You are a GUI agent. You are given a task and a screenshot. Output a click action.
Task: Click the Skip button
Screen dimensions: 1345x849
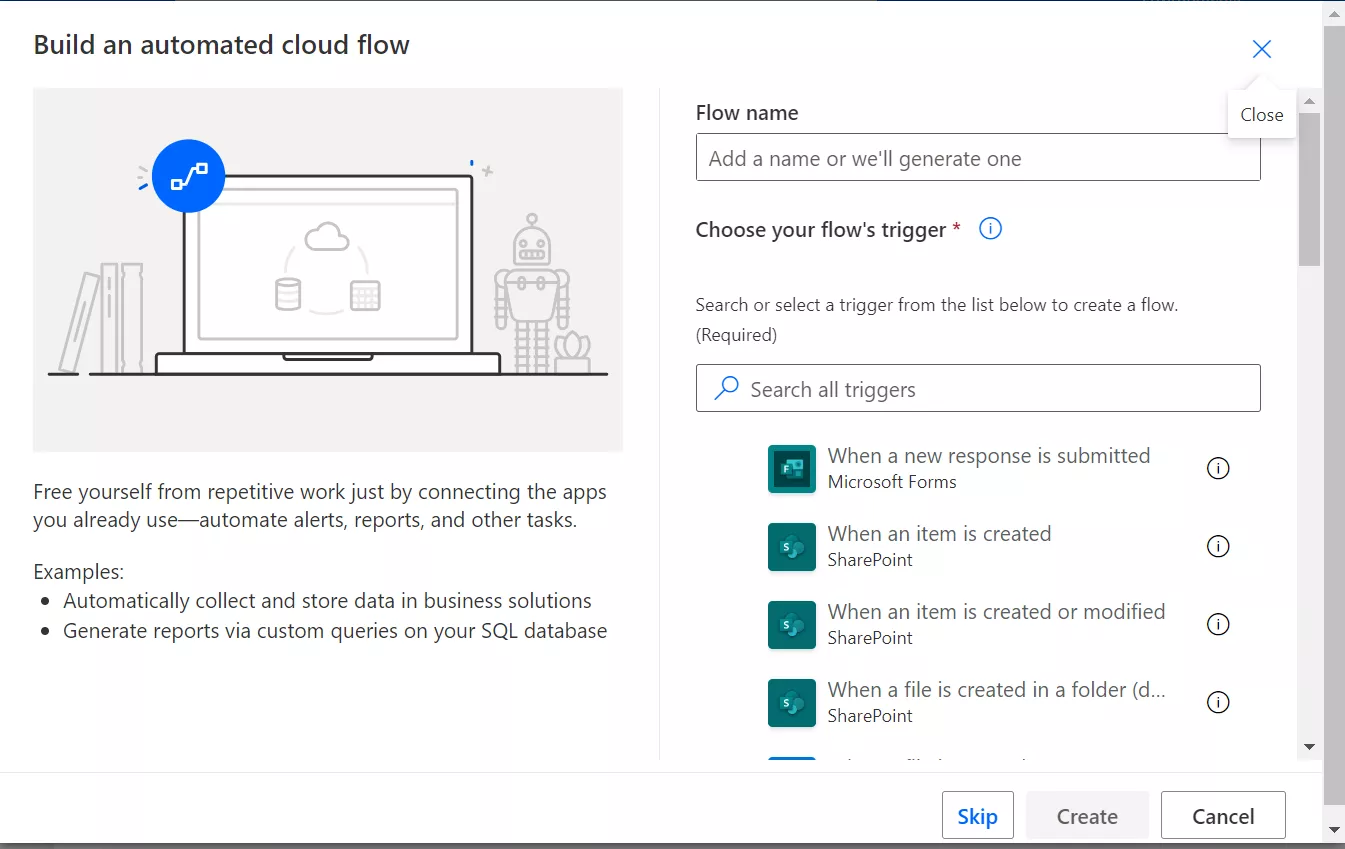coord(977,816)
